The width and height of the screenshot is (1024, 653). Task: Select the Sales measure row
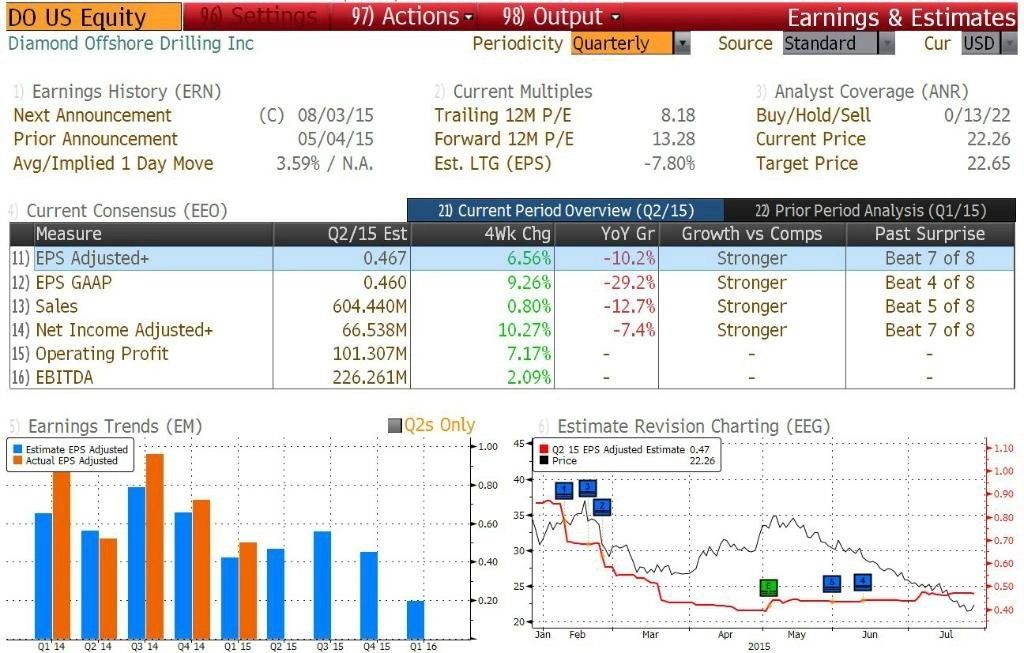click(x=512, y=306)
